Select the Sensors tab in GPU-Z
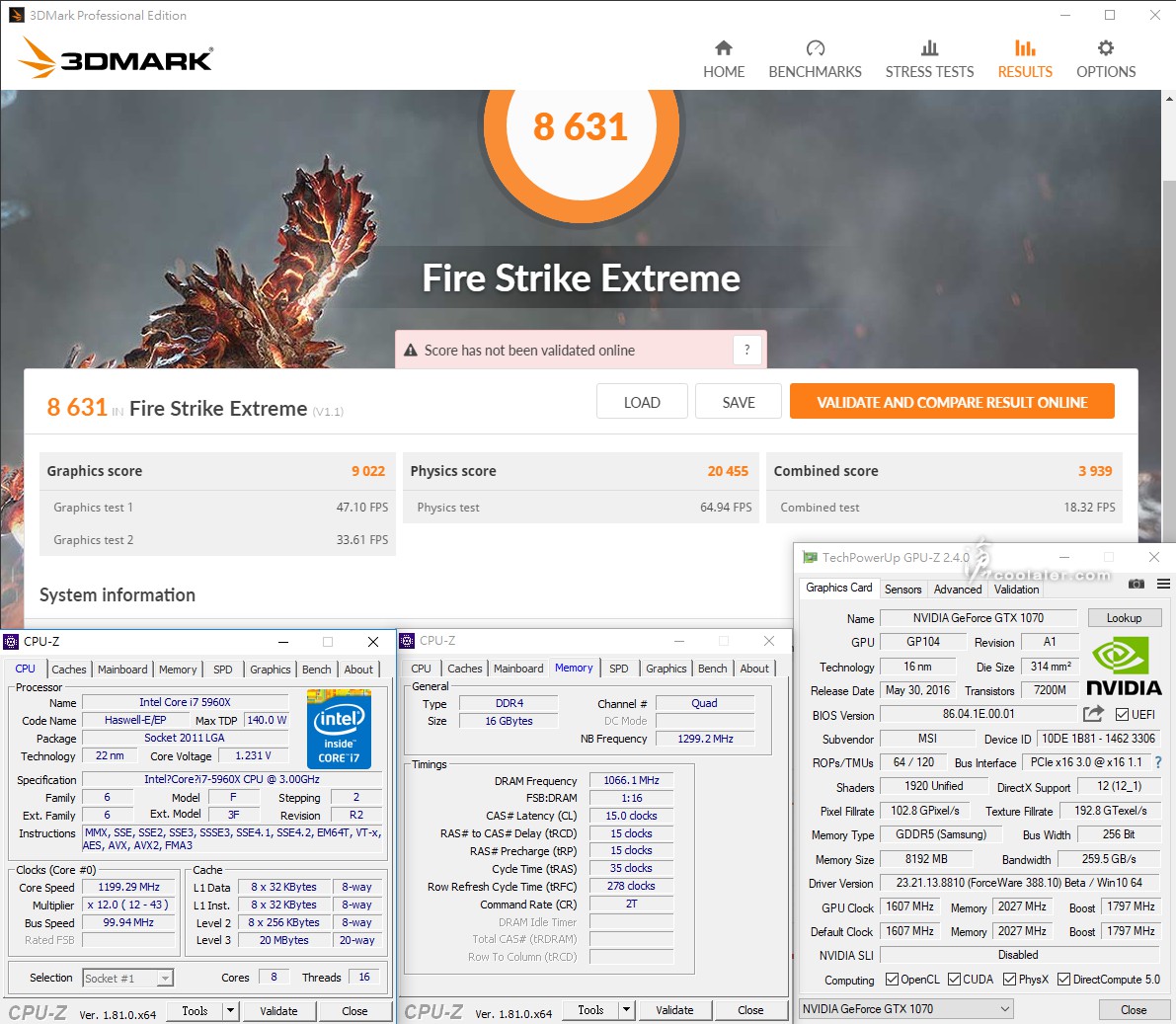Viewport: 1176px width, 1024px height. (x=903, y=589)
